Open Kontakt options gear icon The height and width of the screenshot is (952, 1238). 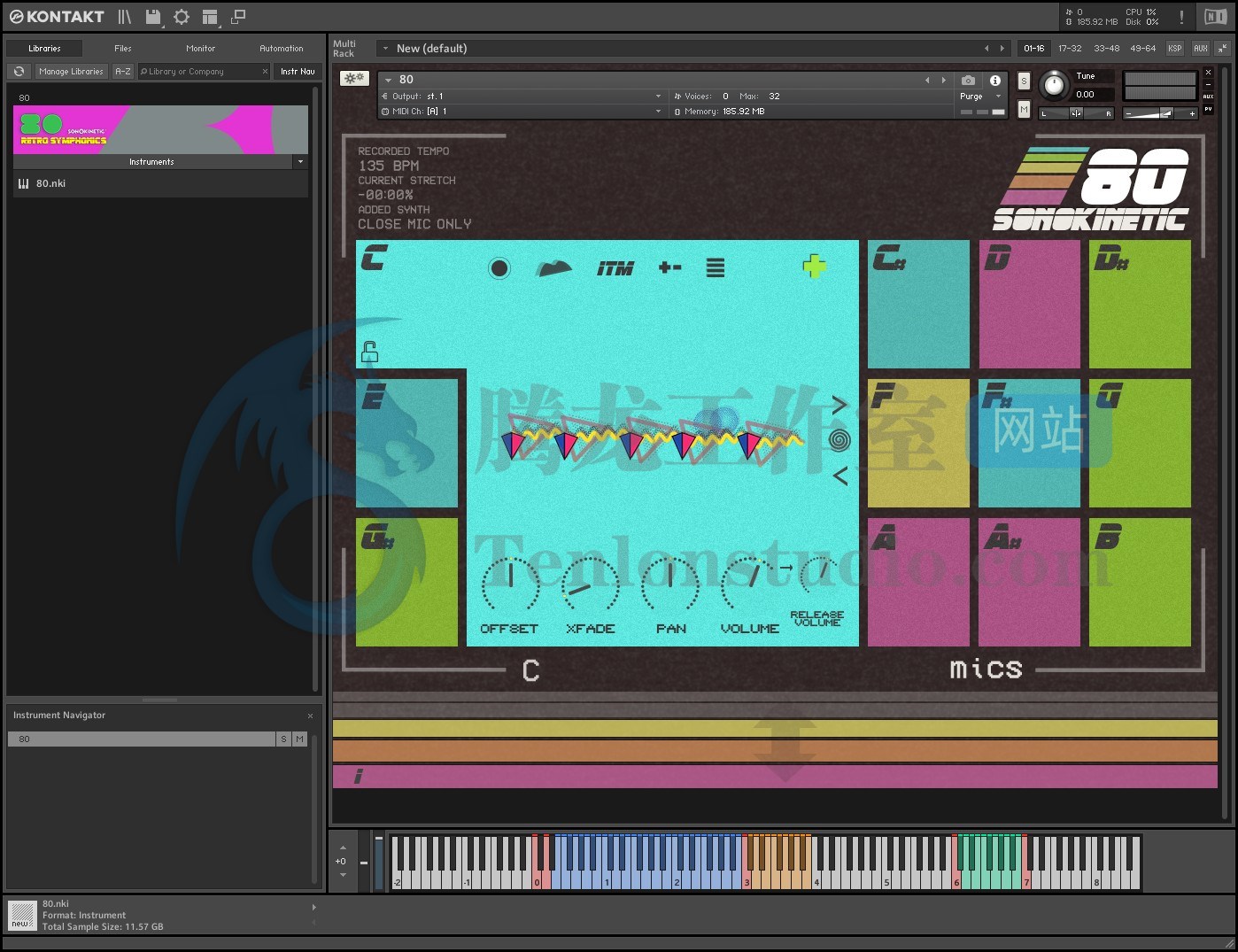coord(182,17)
